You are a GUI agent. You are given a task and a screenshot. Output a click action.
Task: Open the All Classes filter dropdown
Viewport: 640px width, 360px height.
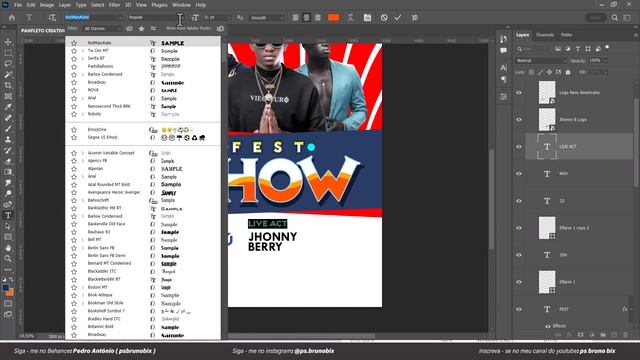pos(102,29)
